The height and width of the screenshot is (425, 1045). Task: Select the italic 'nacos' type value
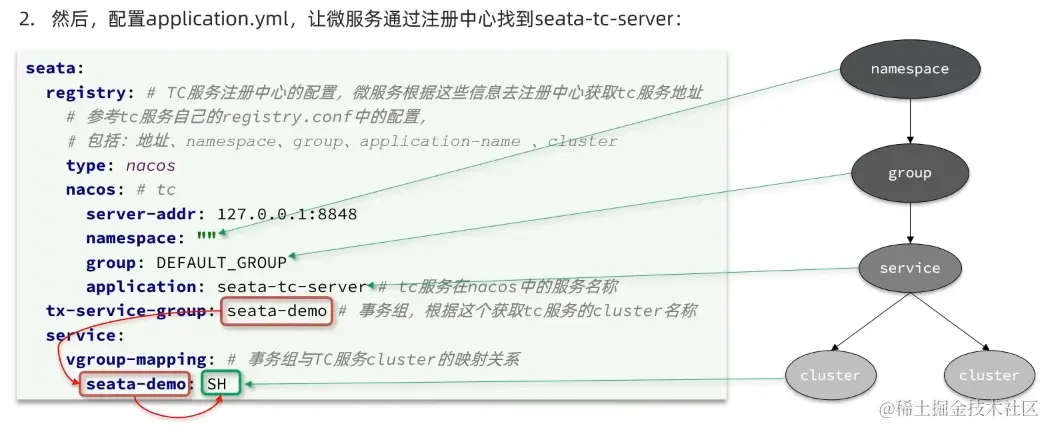pyautogui.click(x=151, y=165)
